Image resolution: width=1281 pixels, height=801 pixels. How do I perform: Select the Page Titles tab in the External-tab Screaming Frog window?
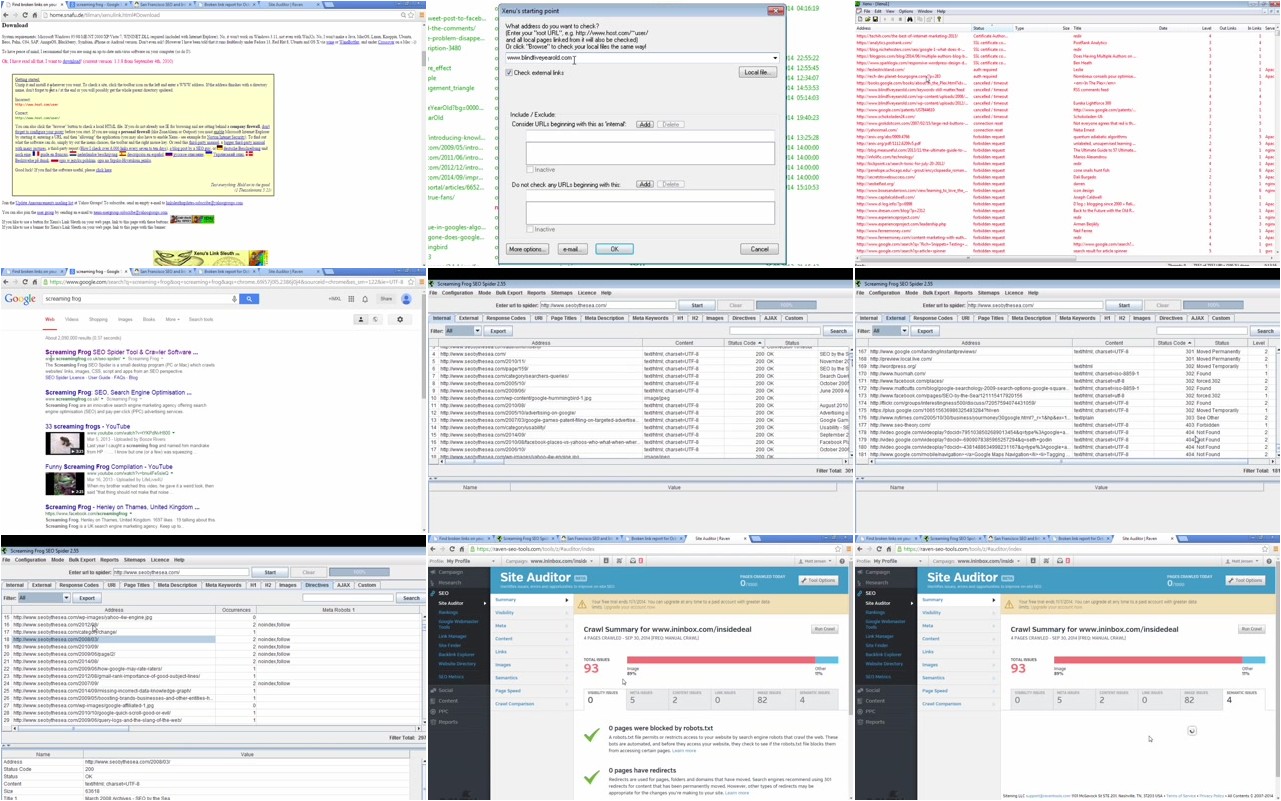pos(991,318)
